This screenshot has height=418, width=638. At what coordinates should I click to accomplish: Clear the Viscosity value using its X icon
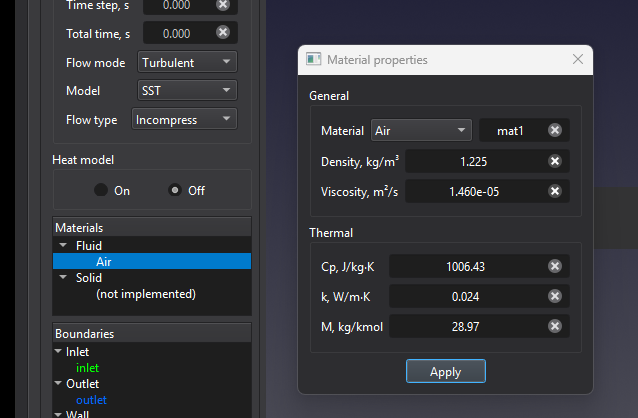(554, 191)
